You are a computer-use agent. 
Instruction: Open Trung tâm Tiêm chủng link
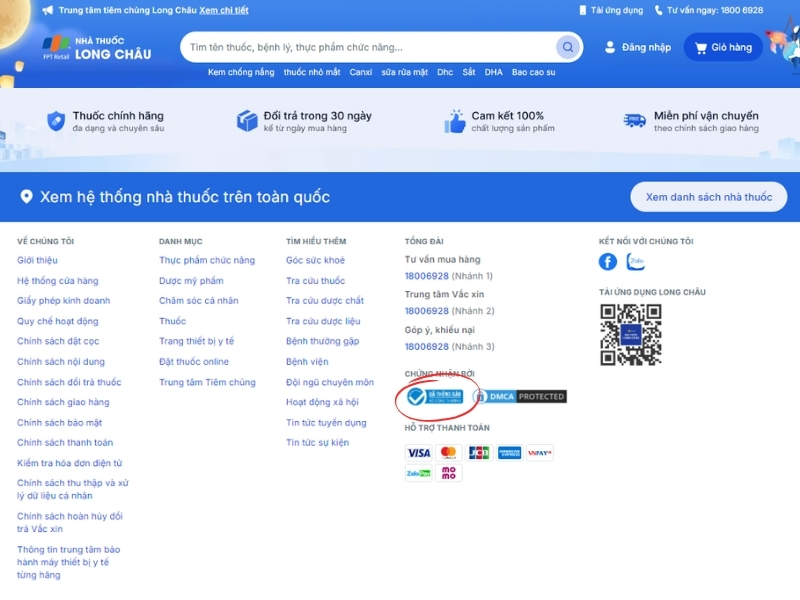point(207,382)
